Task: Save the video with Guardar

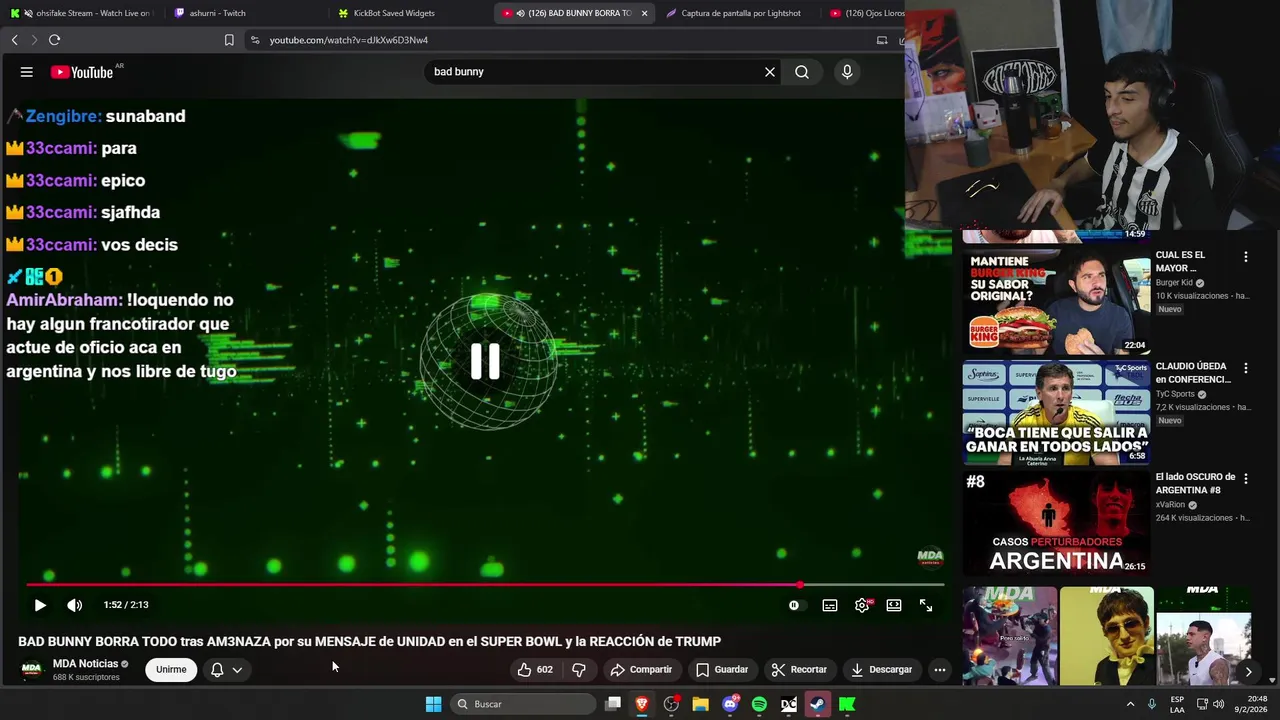Action: click(722, 670)
